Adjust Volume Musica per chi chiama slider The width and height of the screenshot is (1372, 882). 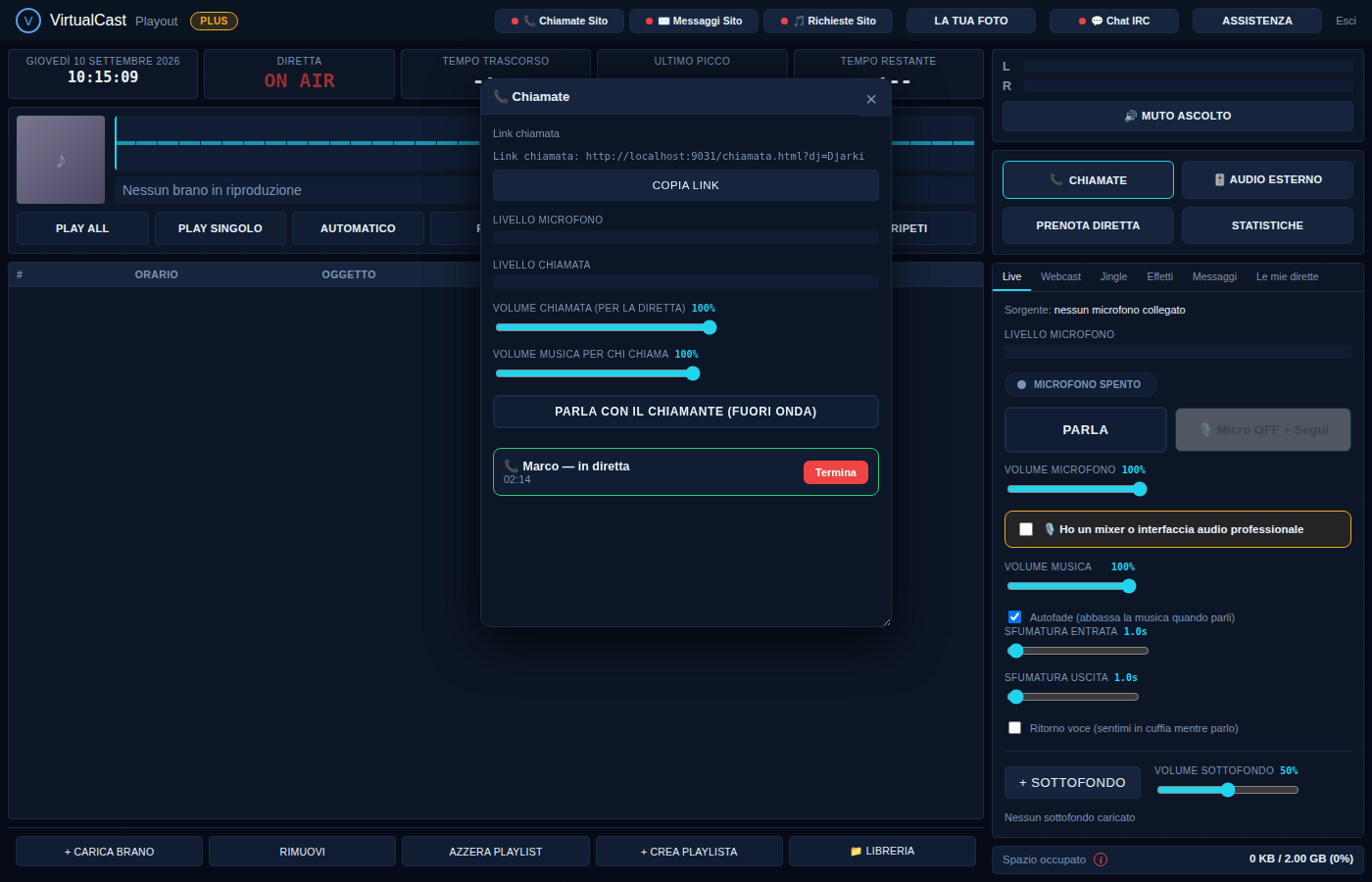(x=598, y=373)
